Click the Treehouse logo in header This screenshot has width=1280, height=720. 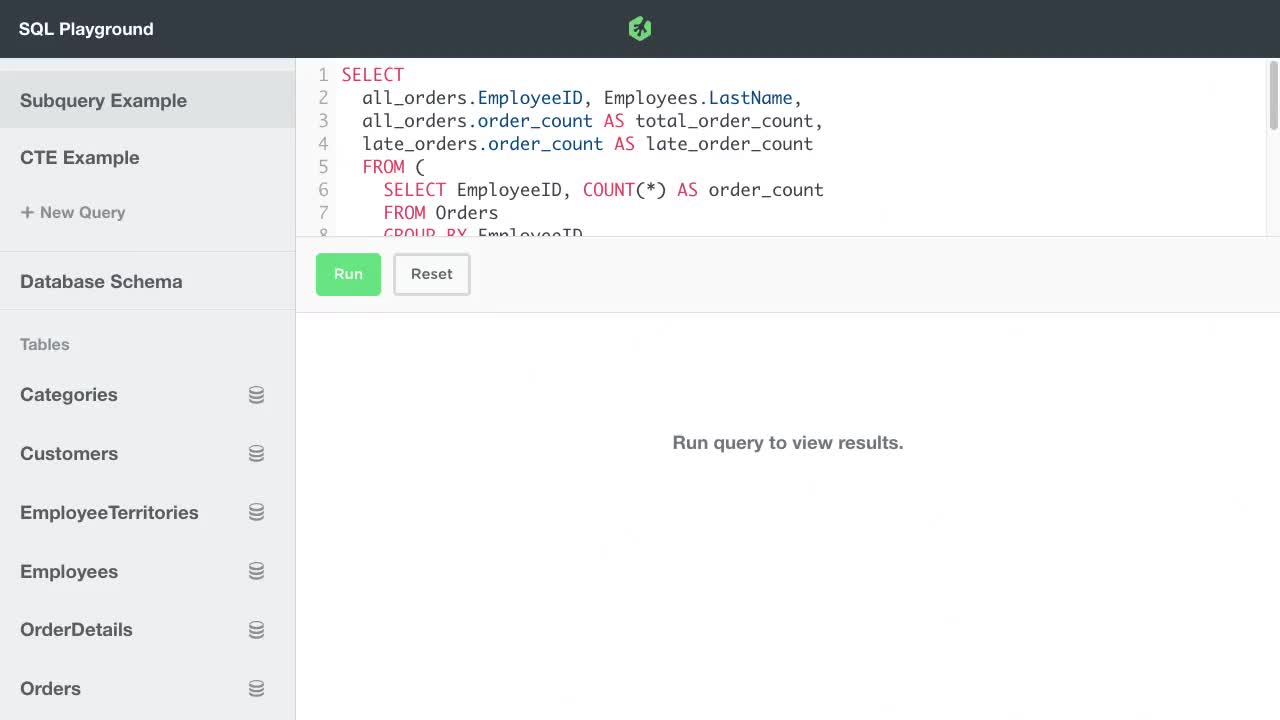pos(640,29)
